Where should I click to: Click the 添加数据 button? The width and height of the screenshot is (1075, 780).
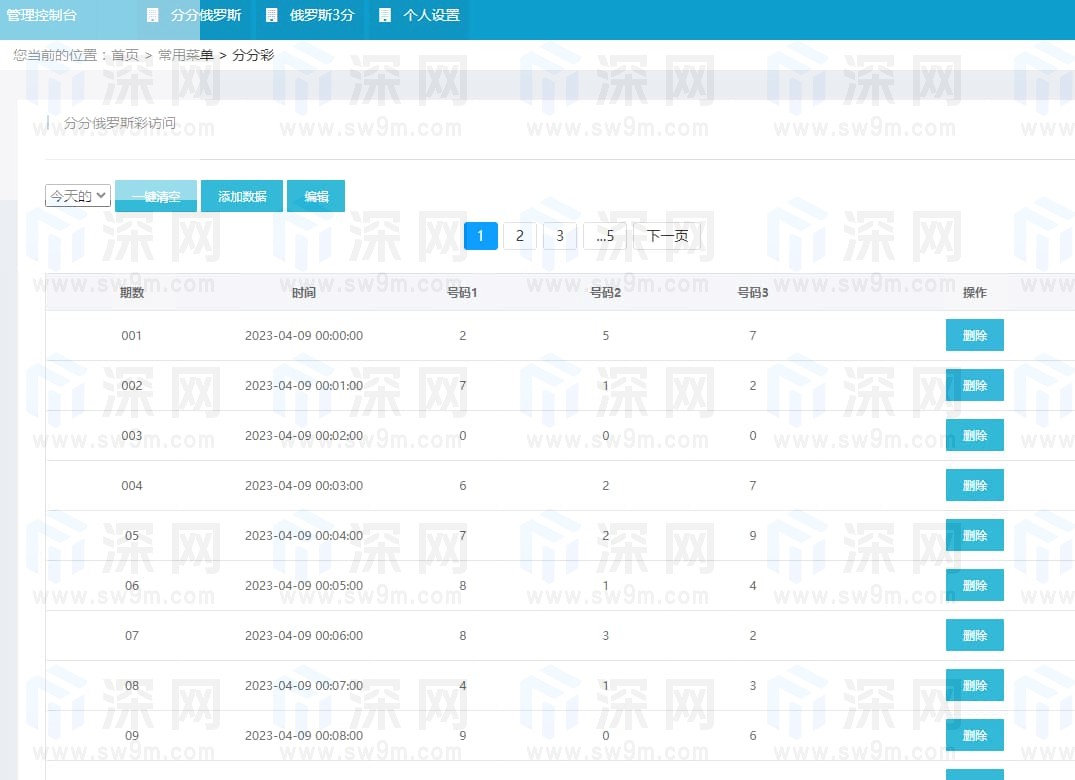point(242,196)
